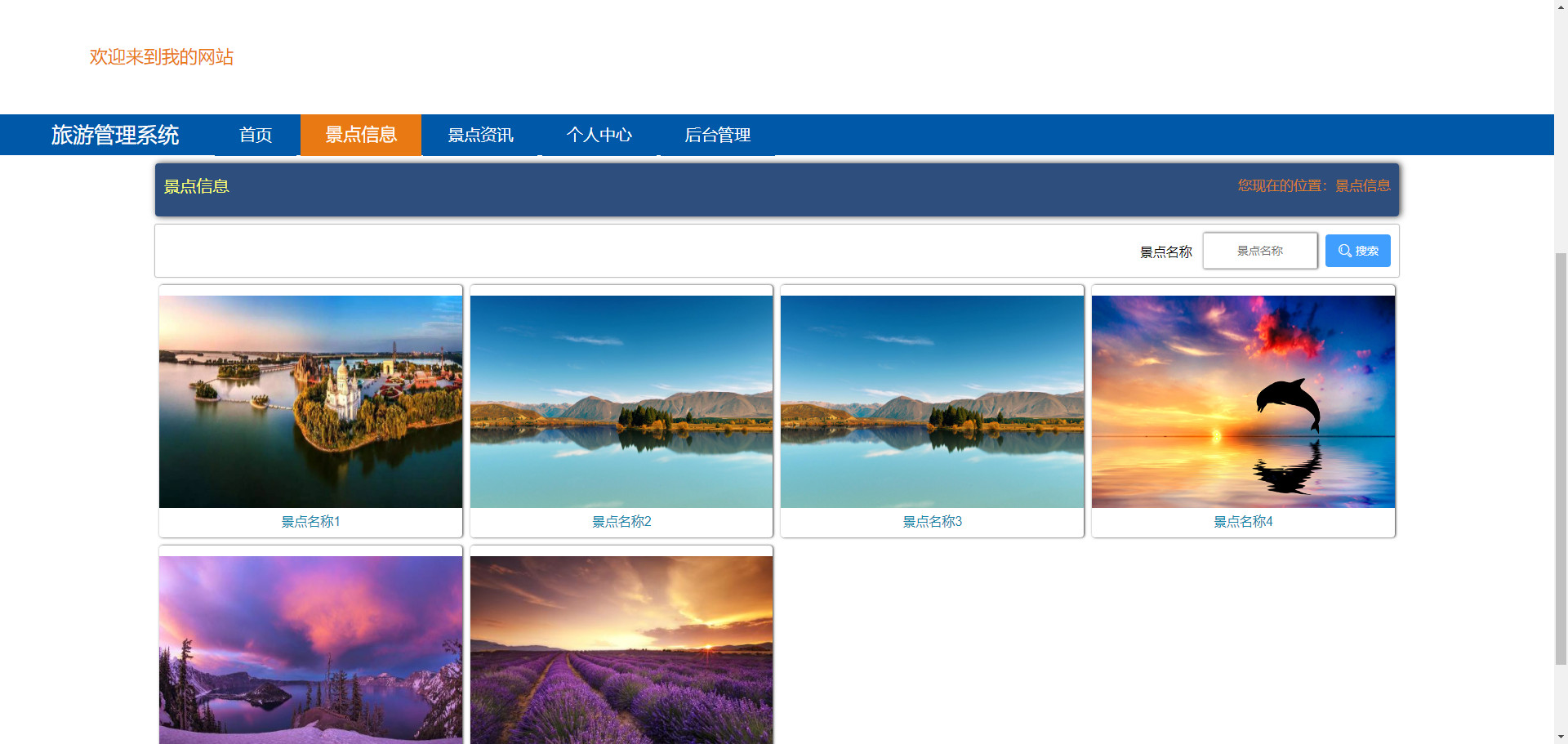Click the scrollbar down arrow
The image size is (1568, 744).
1561,737
